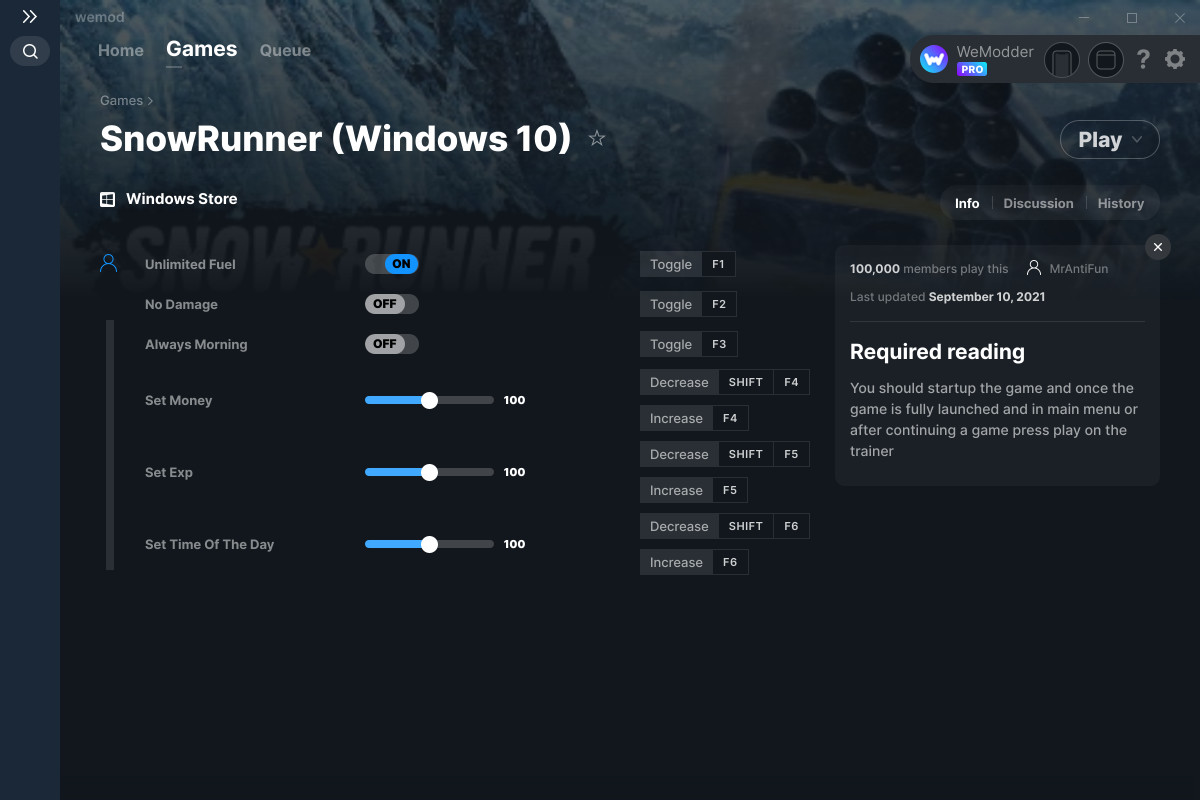Click the Set Money label
Screen dimensions: 1200x800
179,400
